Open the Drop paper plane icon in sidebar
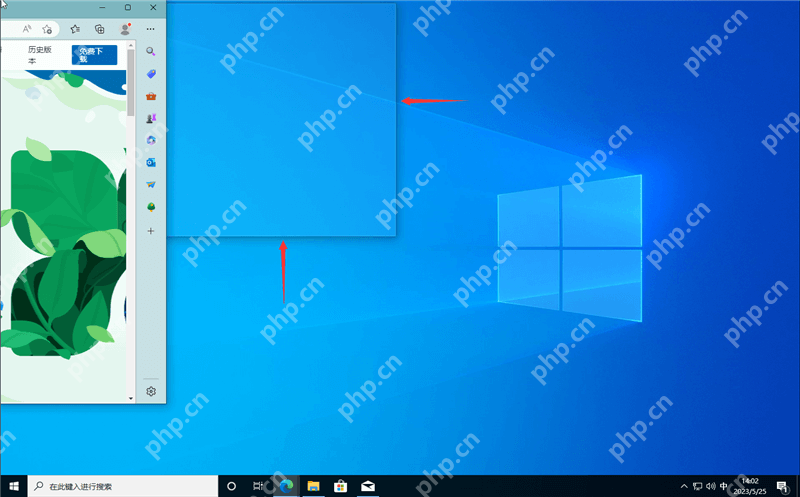Screen dimensions: 800x497 point(151,184)
